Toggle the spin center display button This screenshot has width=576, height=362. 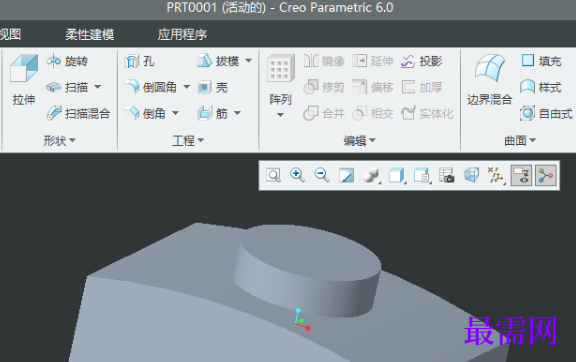click(546, 175)
